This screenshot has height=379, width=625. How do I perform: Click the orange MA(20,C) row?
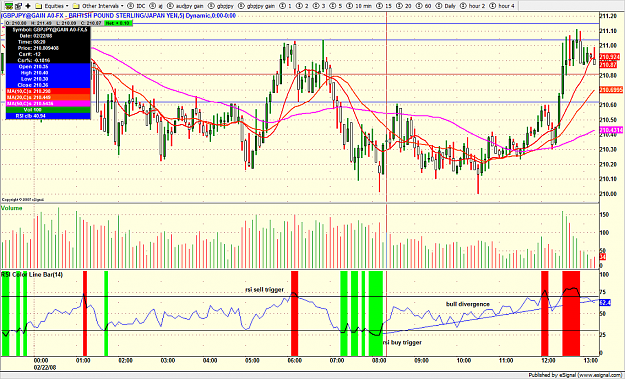click(x=48, y=97)
